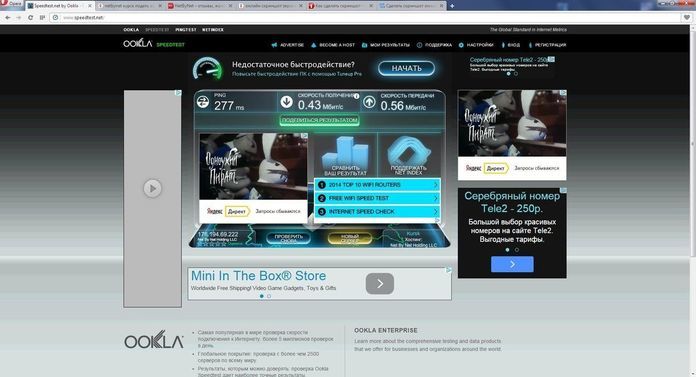Select first carousel dot in large Tele2 ad
This screenshot has width=696, height=377.
coord(507,250)
